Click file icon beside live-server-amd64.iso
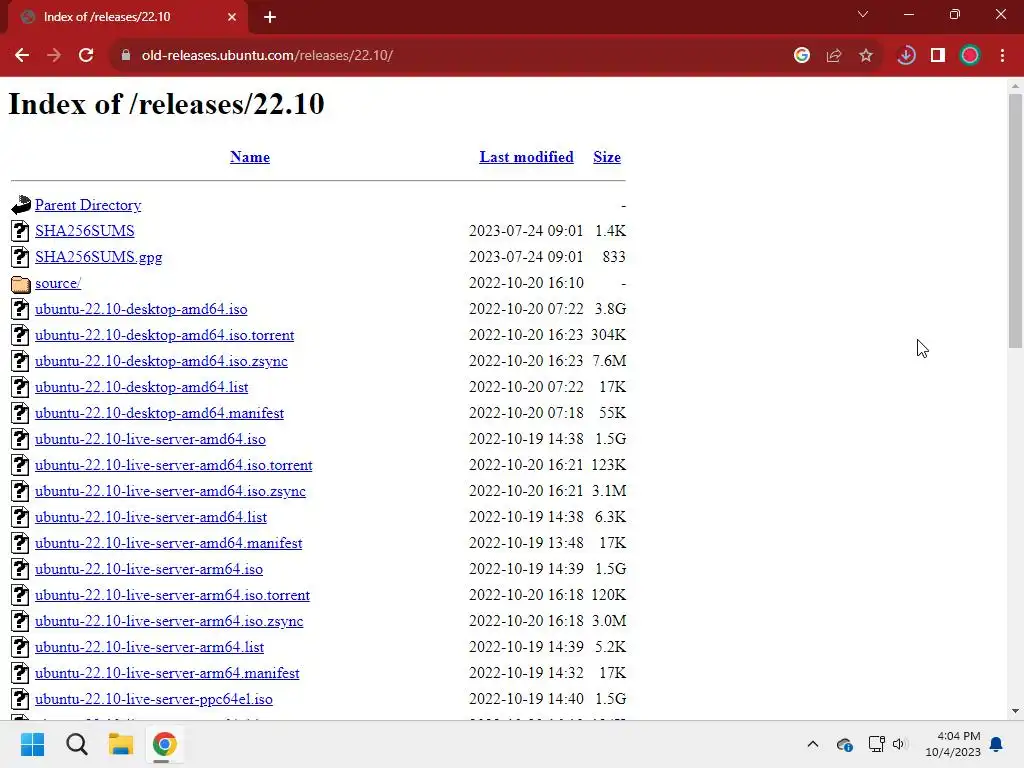The height and width of the screenshot is (768, 1024). [x=20, y=440]
